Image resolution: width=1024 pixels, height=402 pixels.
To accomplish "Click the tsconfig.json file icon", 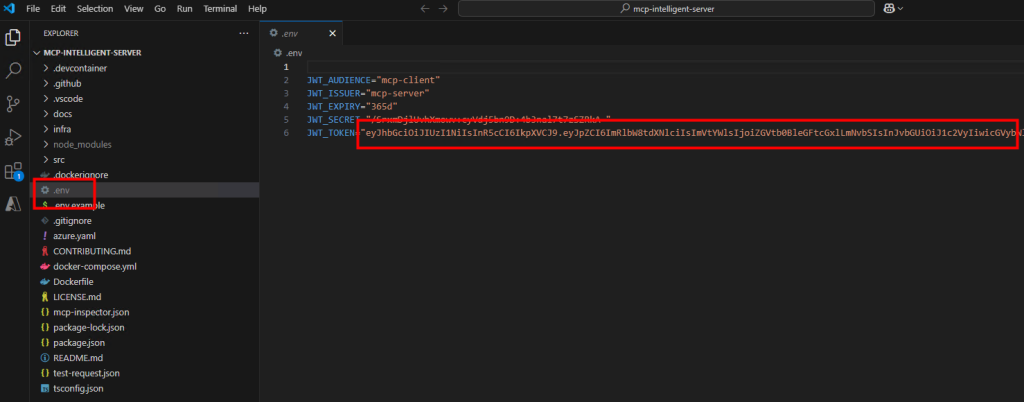I will coord(45,388).
